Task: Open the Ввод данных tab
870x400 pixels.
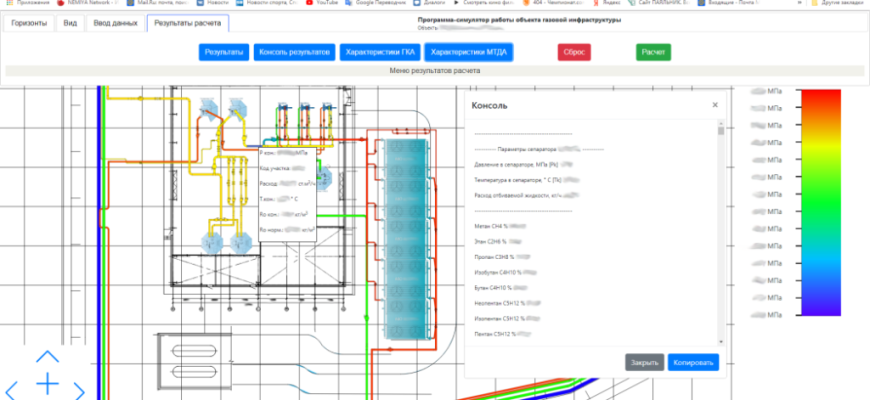Action: point(113,22)
